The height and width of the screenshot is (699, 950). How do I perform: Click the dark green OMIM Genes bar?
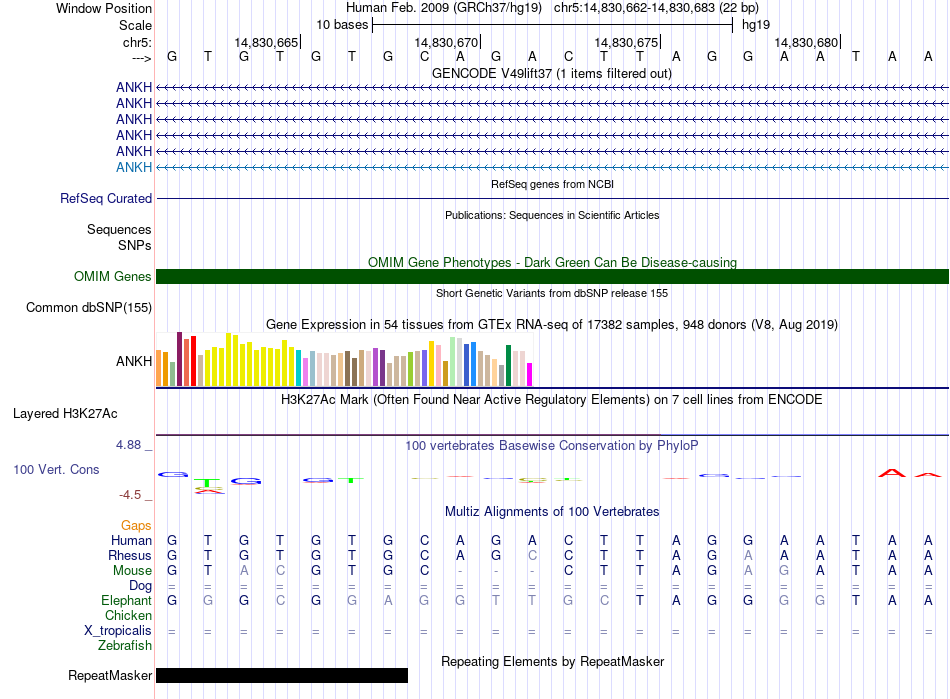click(552, 277)
